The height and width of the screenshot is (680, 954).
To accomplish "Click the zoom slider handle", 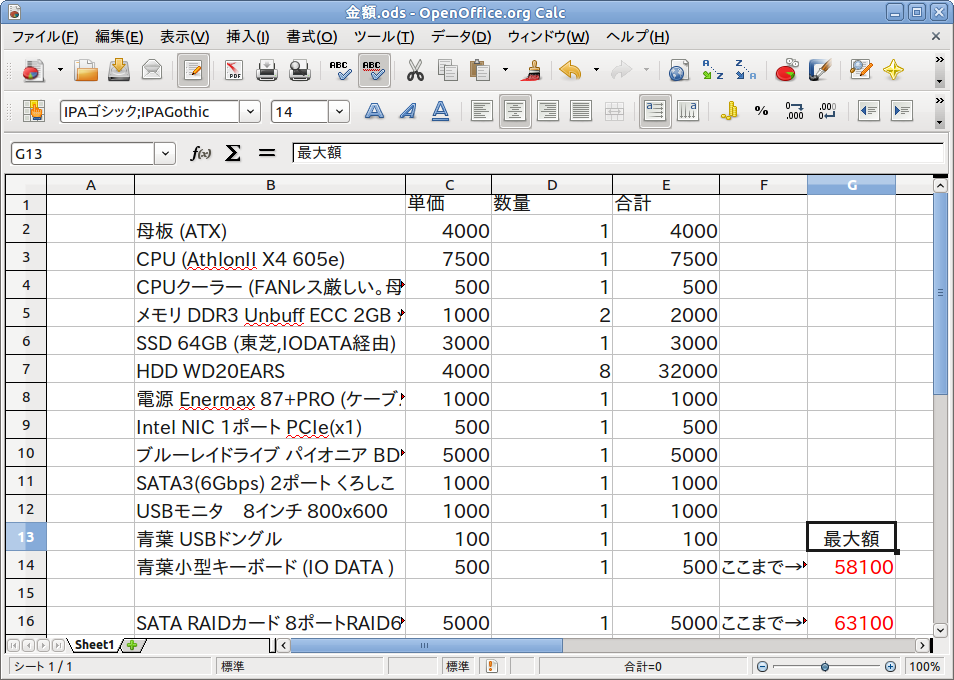I will click(824, 666).
